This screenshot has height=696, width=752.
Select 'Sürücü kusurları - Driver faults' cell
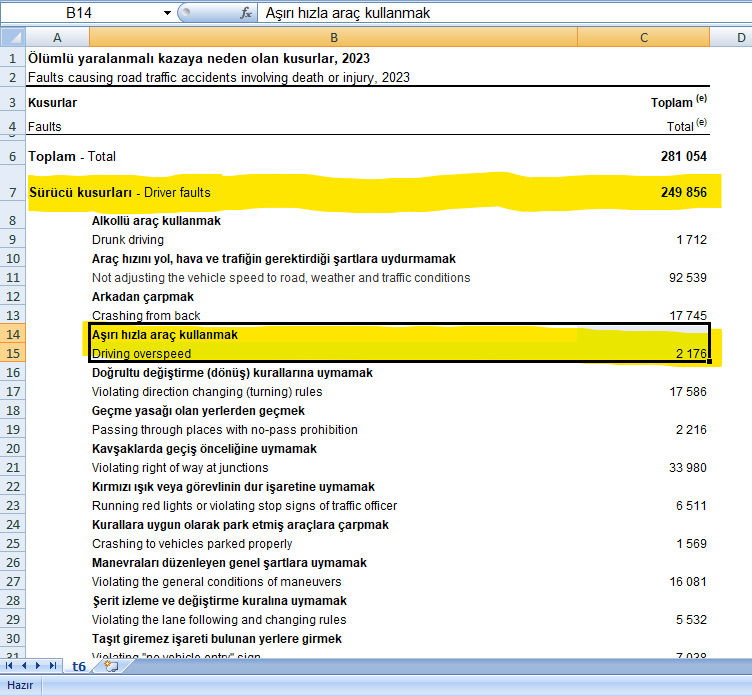coord(119,192)
